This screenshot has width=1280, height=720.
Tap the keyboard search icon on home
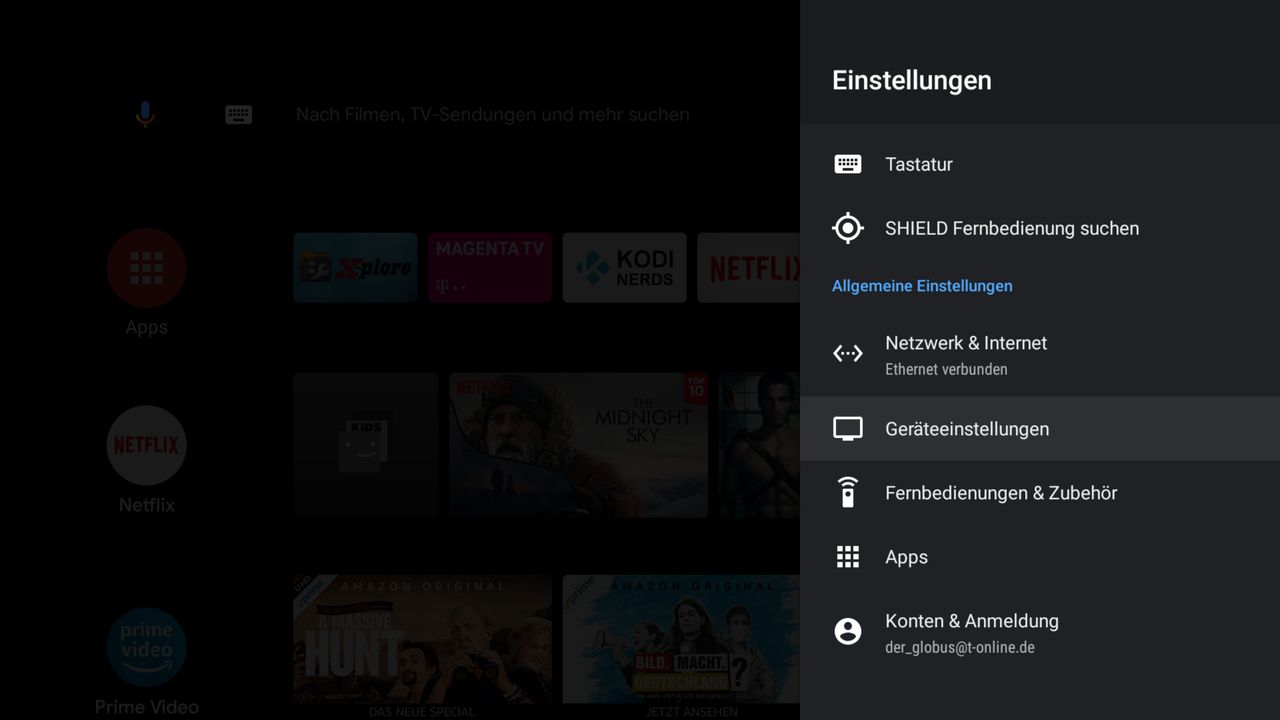point(238,115)
